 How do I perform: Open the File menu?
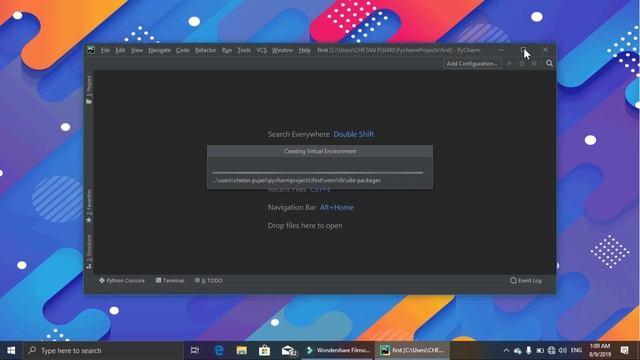(x=105, y=50)
